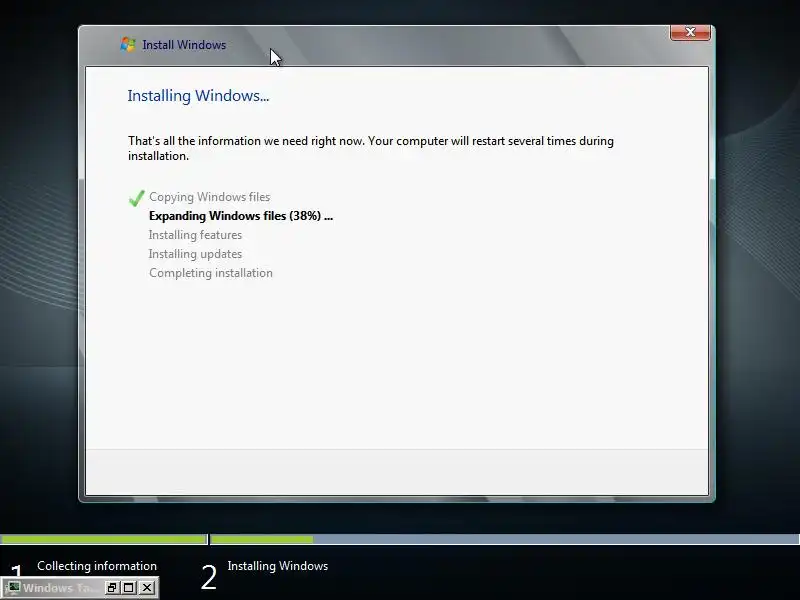Close the Install Windows dialog

690,32
